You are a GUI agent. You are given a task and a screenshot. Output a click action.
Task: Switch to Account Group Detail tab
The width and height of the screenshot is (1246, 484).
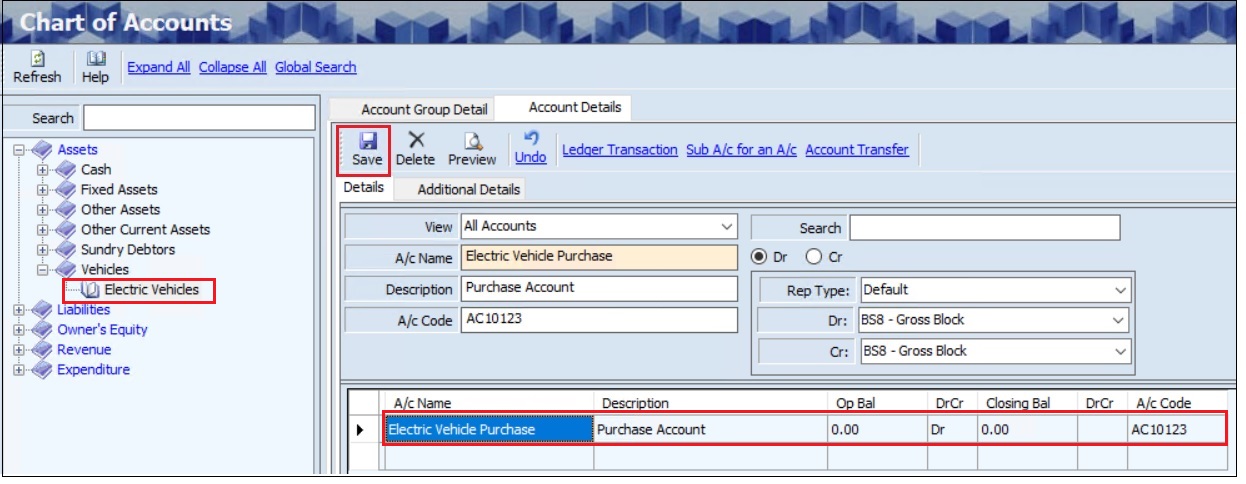click(x=424, y=109)
